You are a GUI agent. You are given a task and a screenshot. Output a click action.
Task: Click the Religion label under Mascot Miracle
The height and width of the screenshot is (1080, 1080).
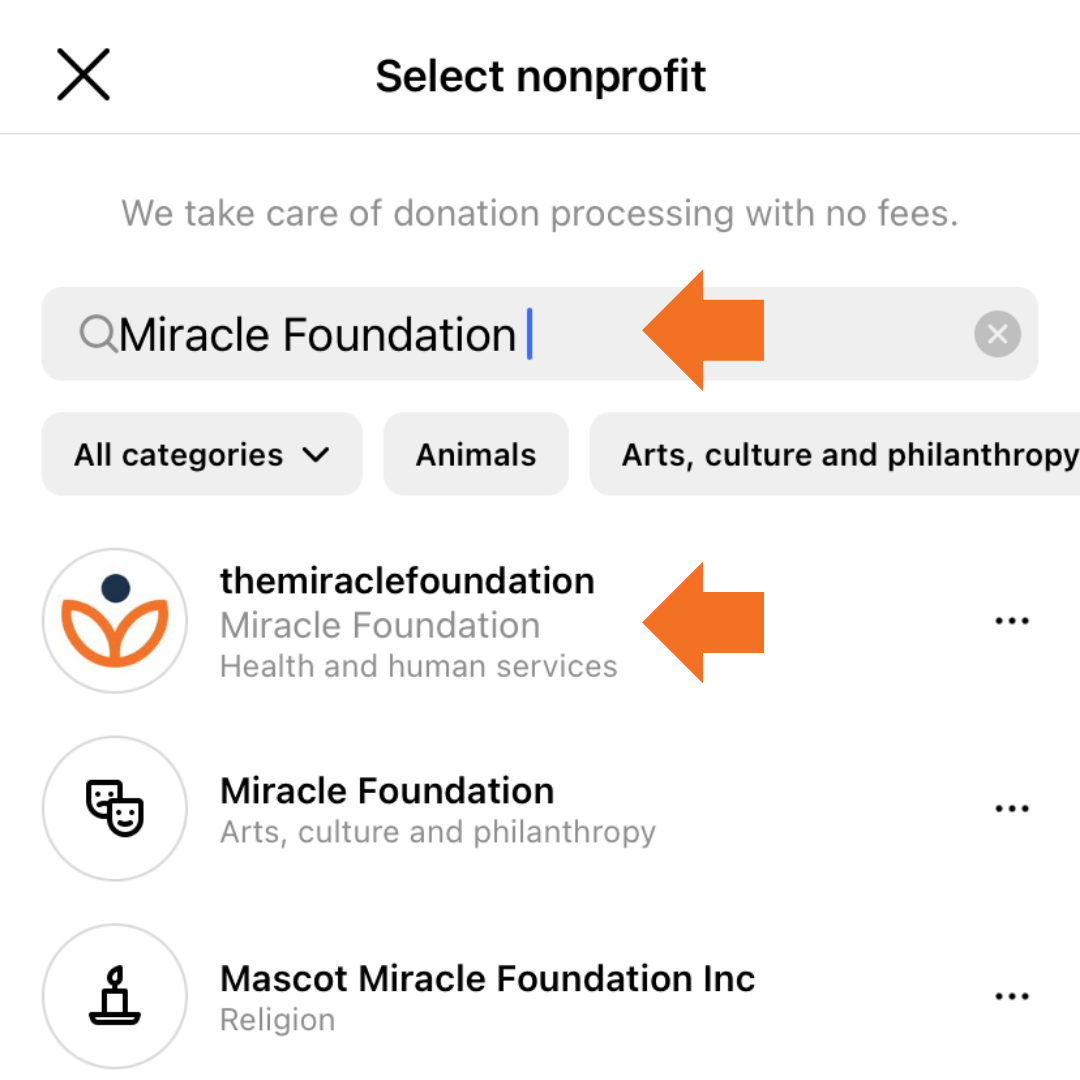(277, 1020)
